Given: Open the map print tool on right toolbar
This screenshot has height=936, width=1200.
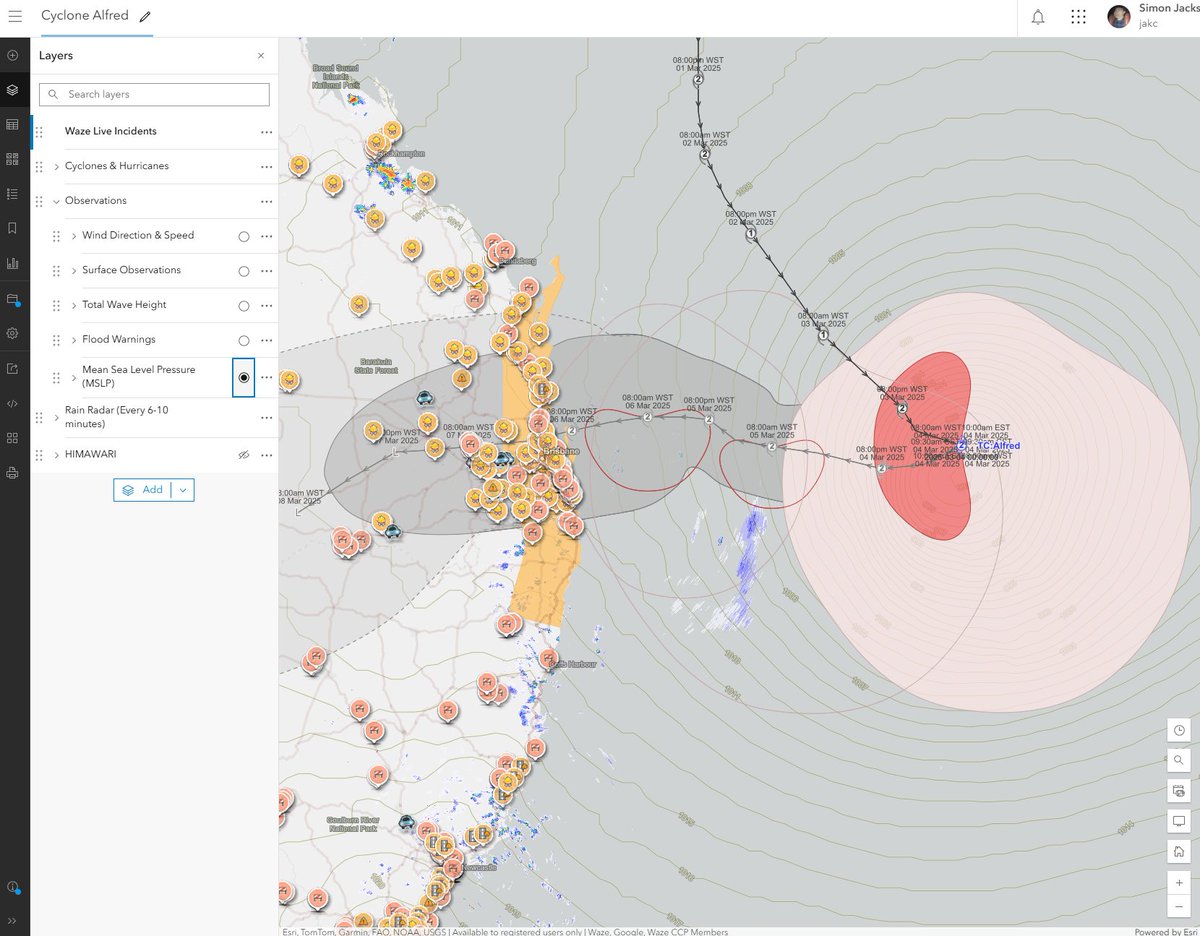Looking at the screenshot, I should (1179, 791).
